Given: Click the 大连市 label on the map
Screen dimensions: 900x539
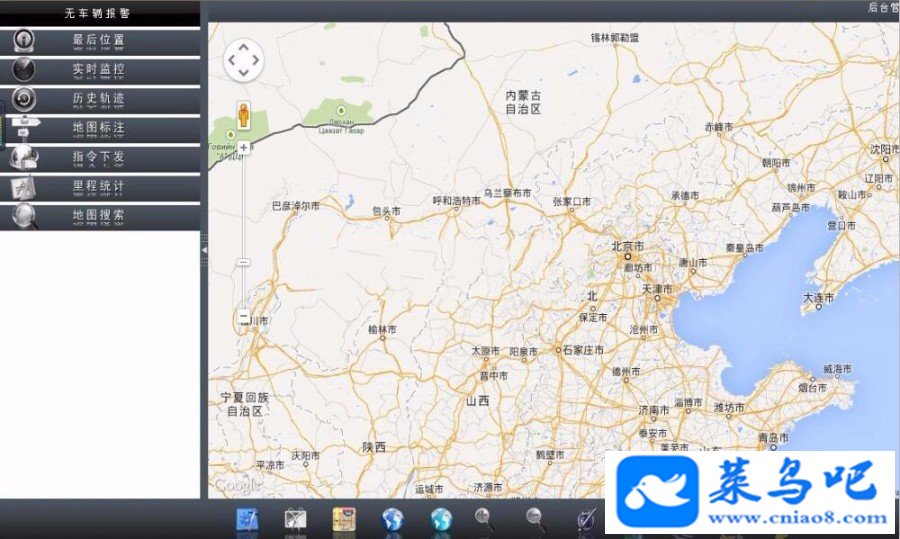Looking at the screenshot, I should click(x=818, y=297).
